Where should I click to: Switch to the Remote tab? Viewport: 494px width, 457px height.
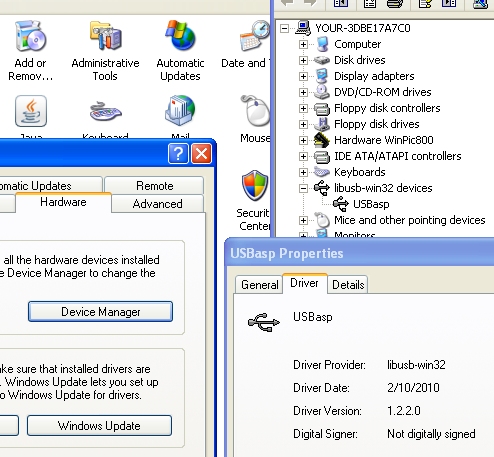pos(154,185)
